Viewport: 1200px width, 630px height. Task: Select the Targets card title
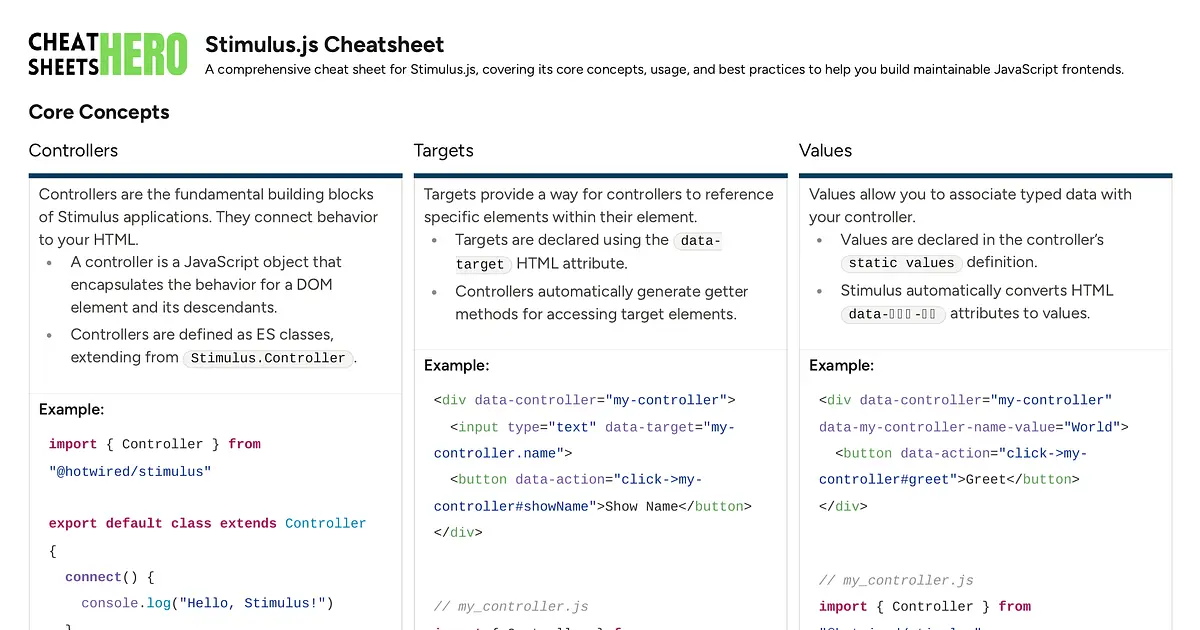click(x=443, y=151)
